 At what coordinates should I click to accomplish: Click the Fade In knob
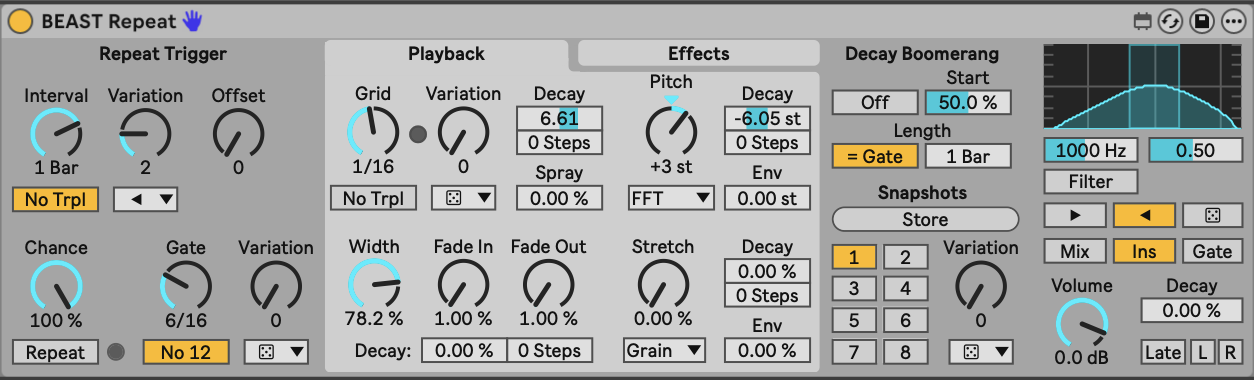pos(463,284)
